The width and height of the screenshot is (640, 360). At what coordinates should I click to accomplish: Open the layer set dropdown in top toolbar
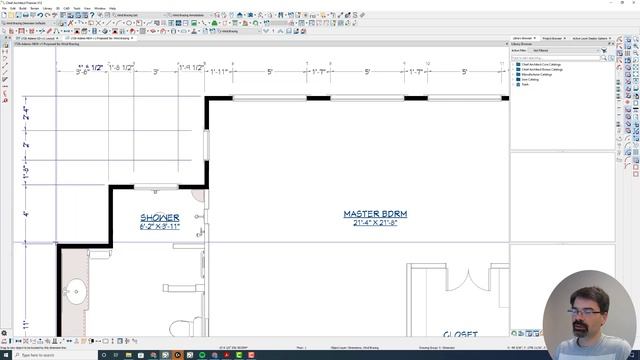(139, 15)
